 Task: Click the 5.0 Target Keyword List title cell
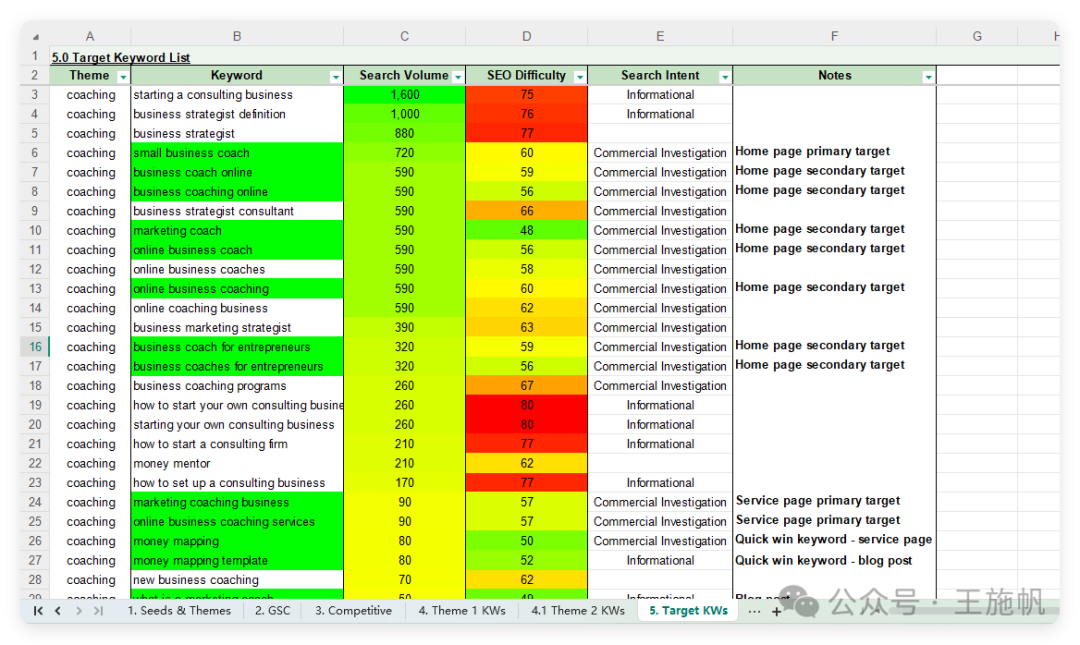pyautogui.click(x=121, y=57)
